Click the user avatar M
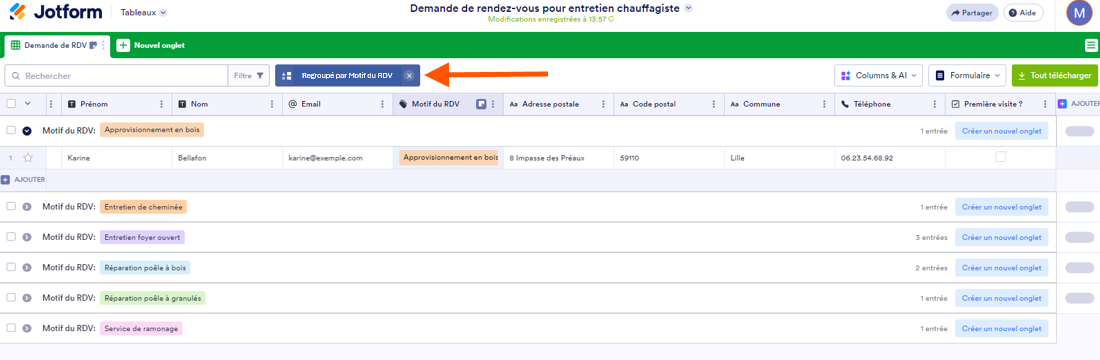Viewport: 1100px width, 360px height. 1079,12
